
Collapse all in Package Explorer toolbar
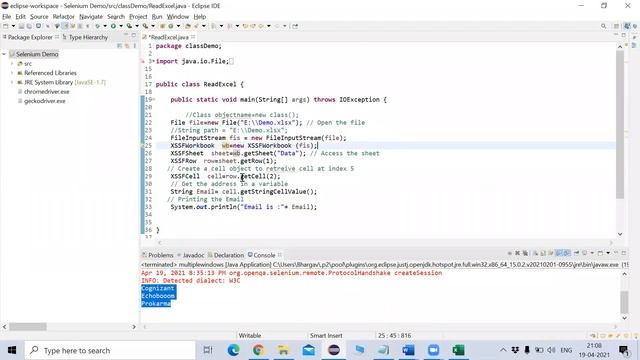click(x=120, y=46)
